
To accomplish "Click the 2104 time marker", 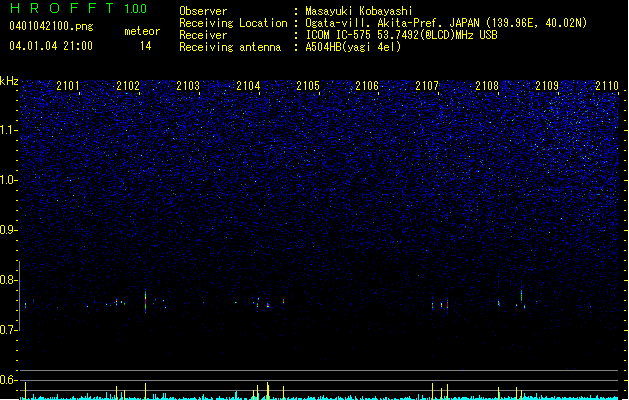I will (x=248, y=86).
